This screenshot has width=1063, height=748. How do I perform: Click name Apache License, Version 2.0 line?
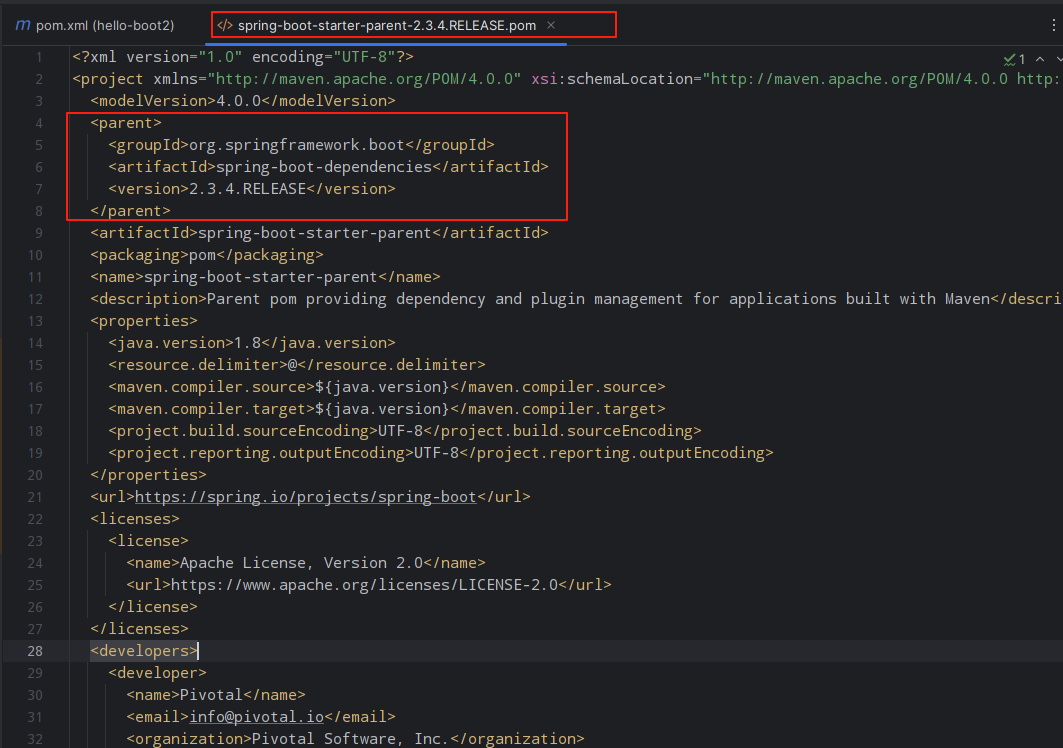point(306,563)
